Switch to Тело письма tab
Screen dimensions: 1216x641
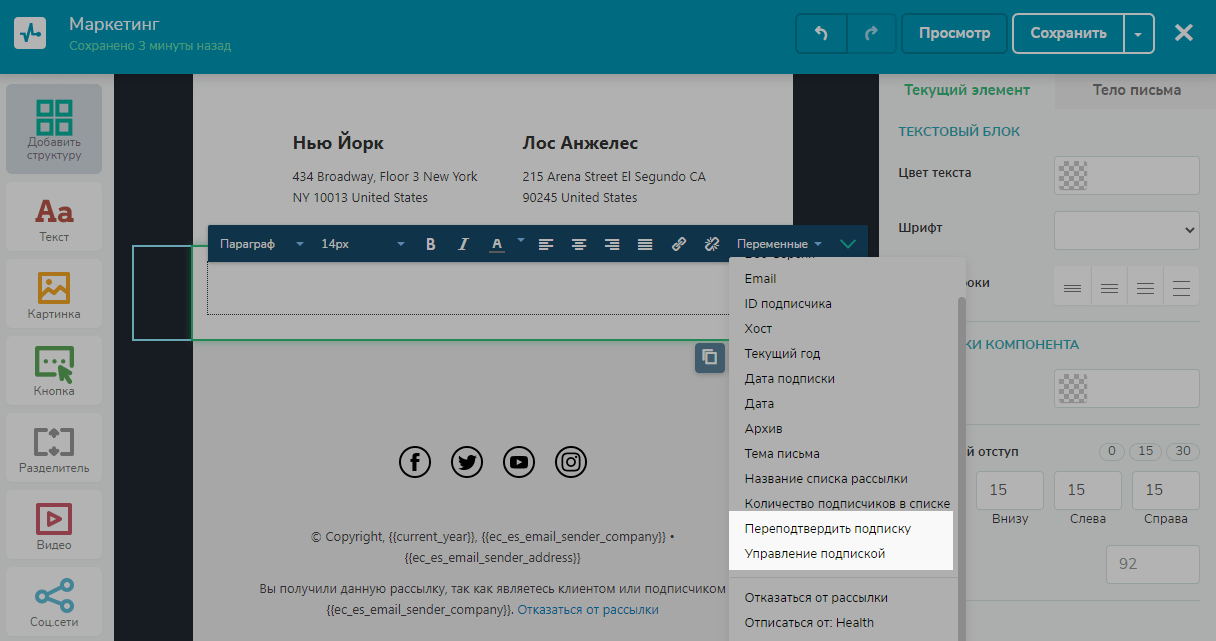(x=1136, y=90)
